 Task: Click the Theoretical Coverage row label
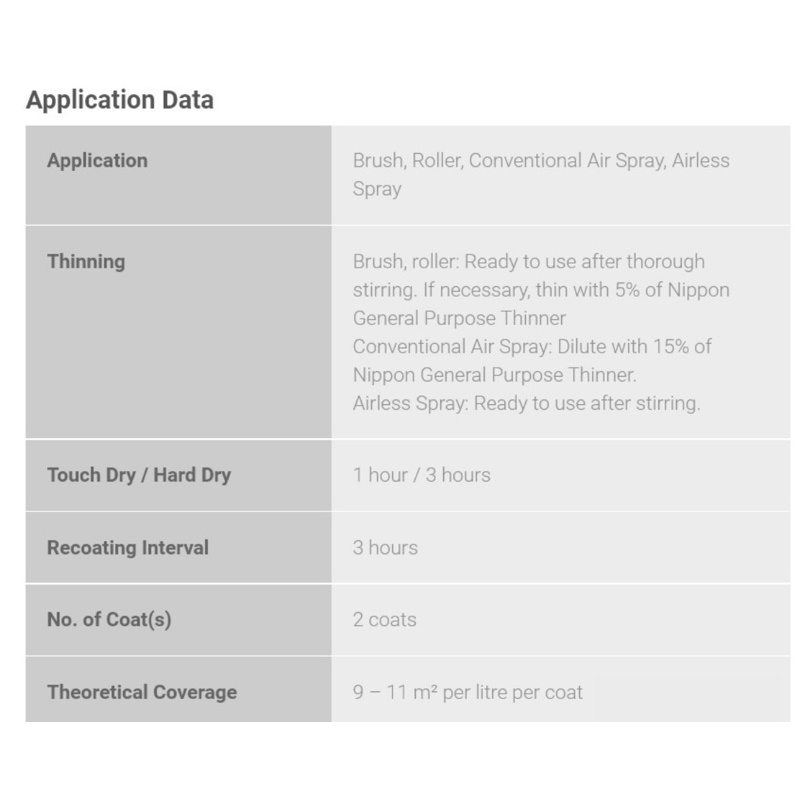click(142, 692)
